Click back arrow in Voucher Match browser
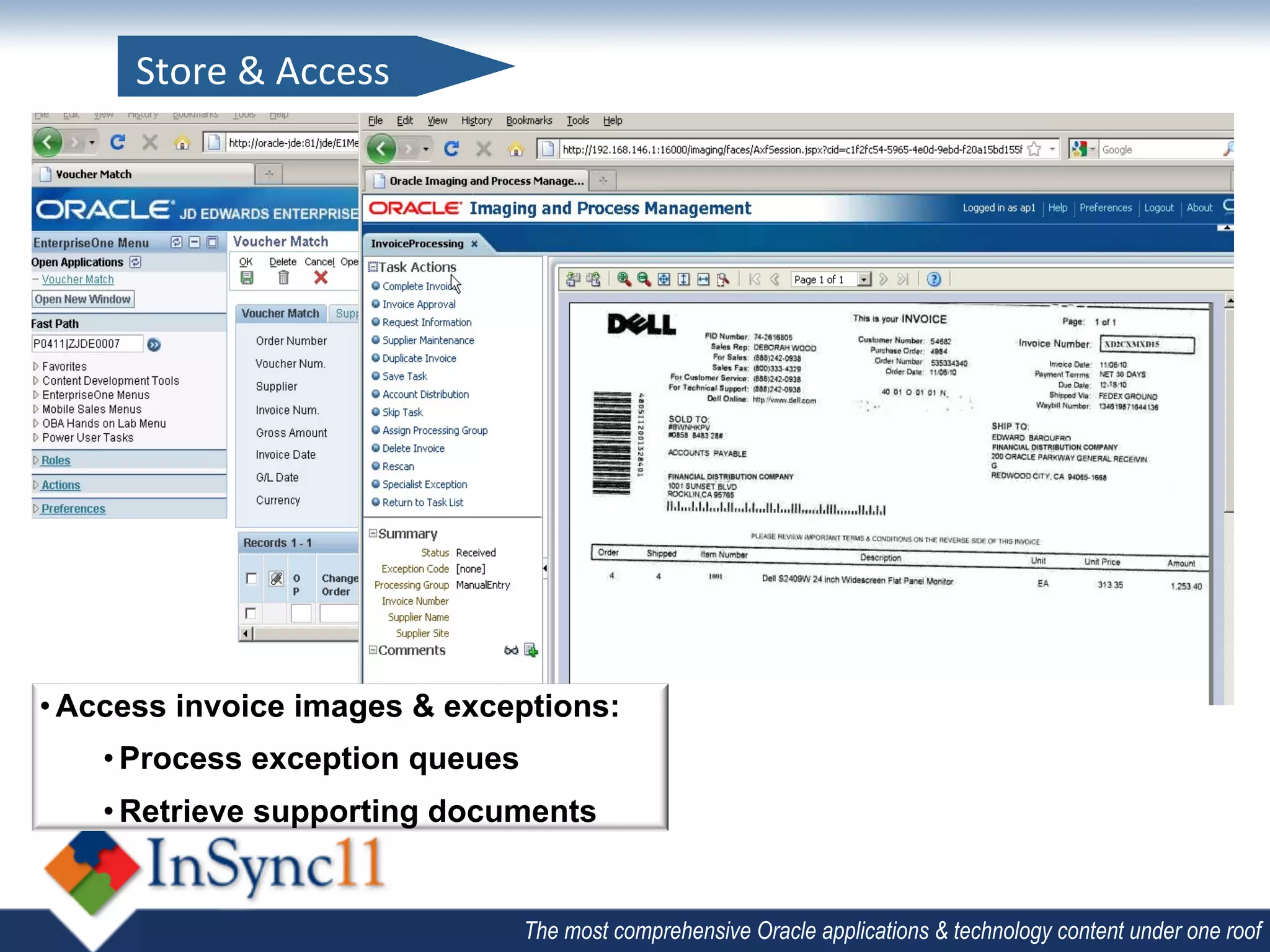 pos(48,143)
